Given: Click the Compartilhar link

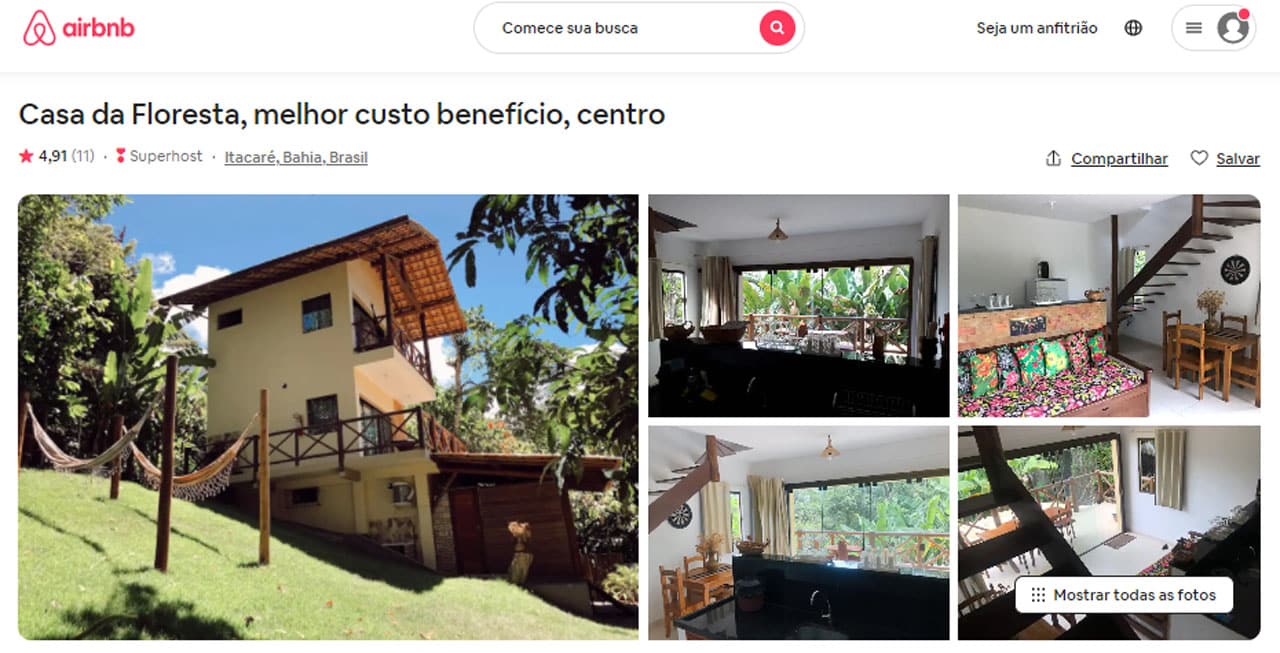Looking at the screenshot, I should pos(1119,158).
